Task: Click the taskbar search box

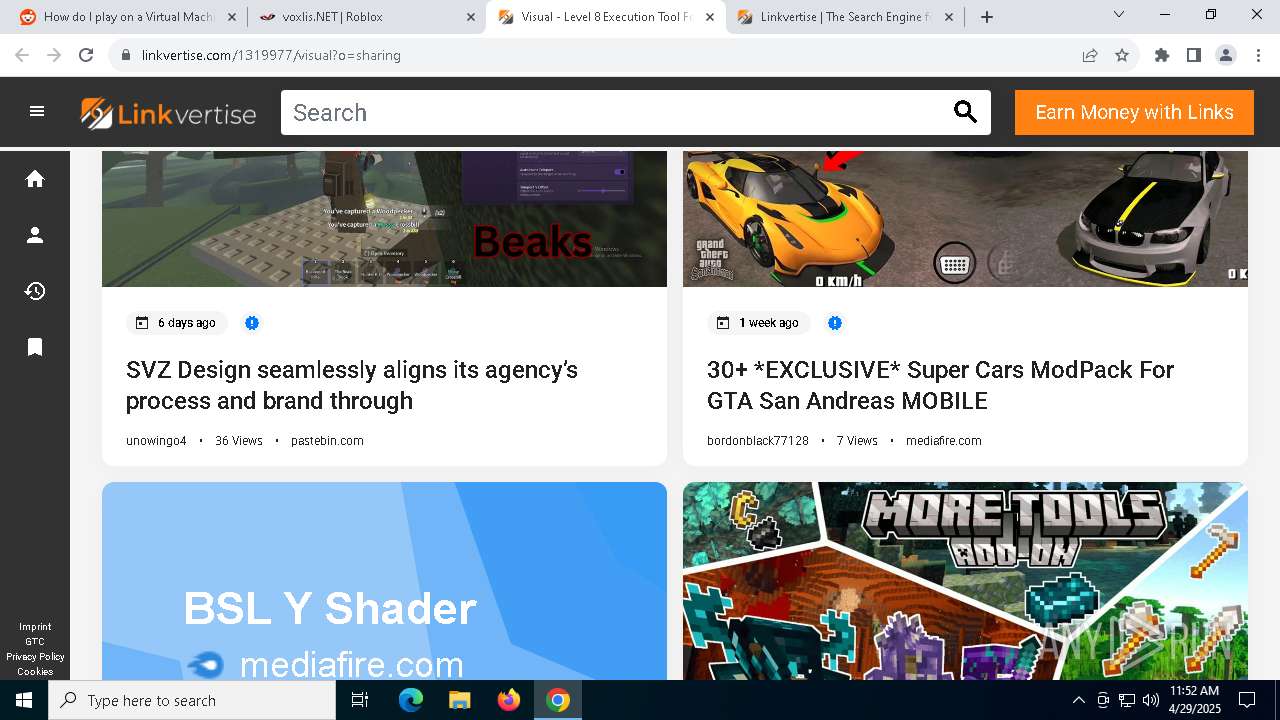Action: [x=192, y=700]
